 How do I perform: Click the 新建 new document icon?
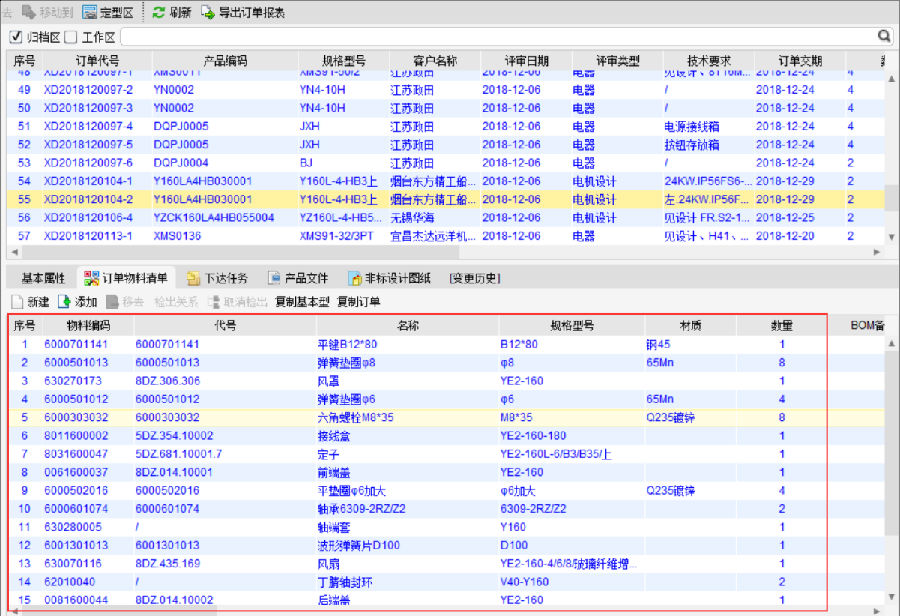[17, 302]
